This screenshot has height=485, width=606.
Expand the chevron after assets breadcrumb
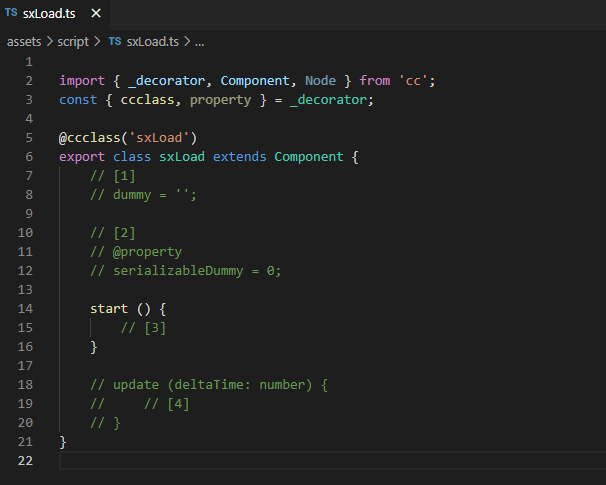coord(49,42)
